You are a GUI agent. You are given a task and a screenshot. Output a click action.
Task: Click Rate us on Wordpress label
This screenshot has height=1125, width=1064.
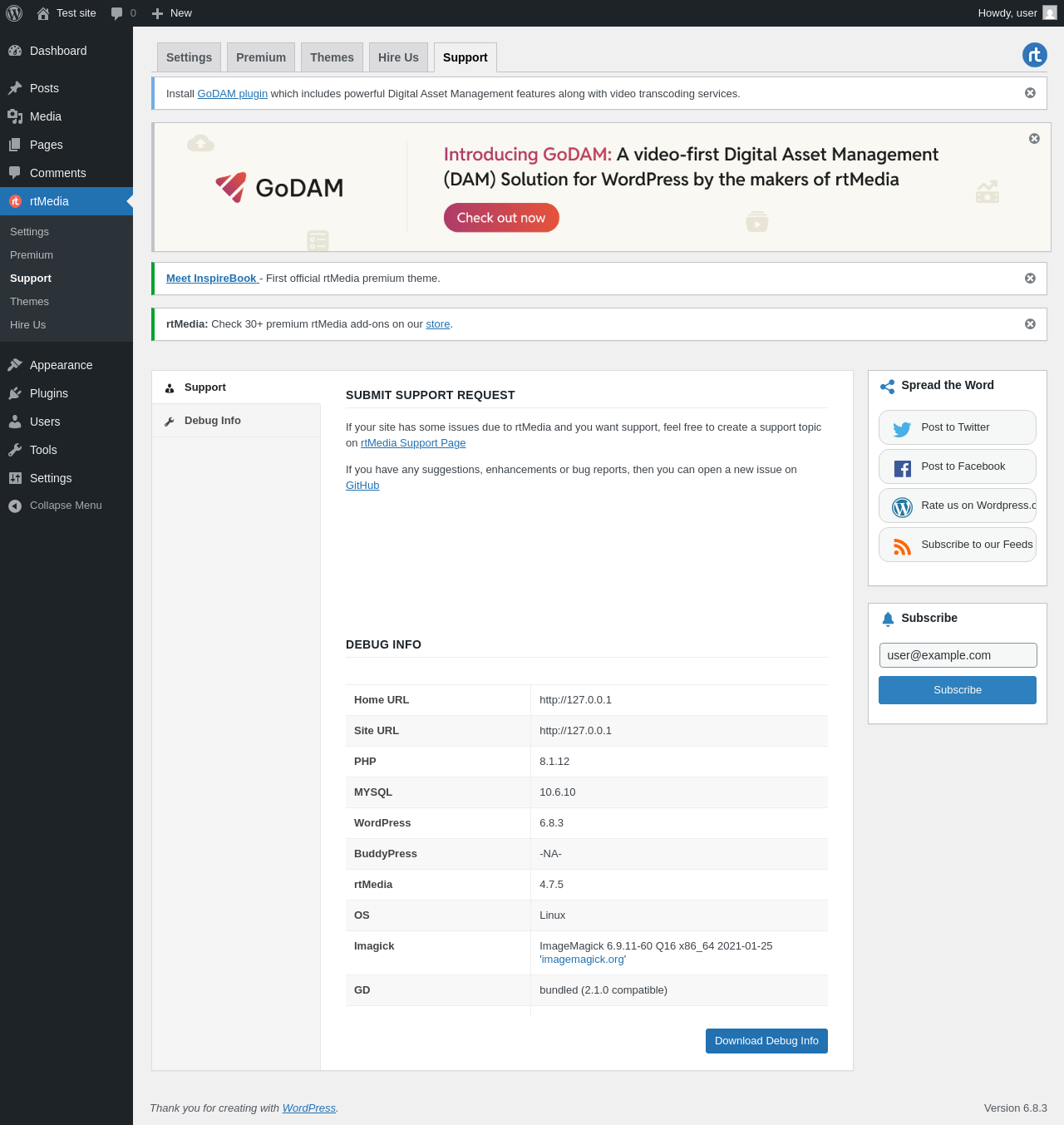pos(978,506)
